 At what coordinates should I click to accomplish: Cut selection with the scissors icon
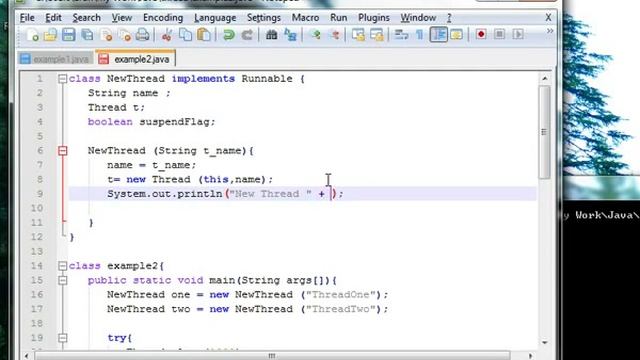(x=167, y=35)
